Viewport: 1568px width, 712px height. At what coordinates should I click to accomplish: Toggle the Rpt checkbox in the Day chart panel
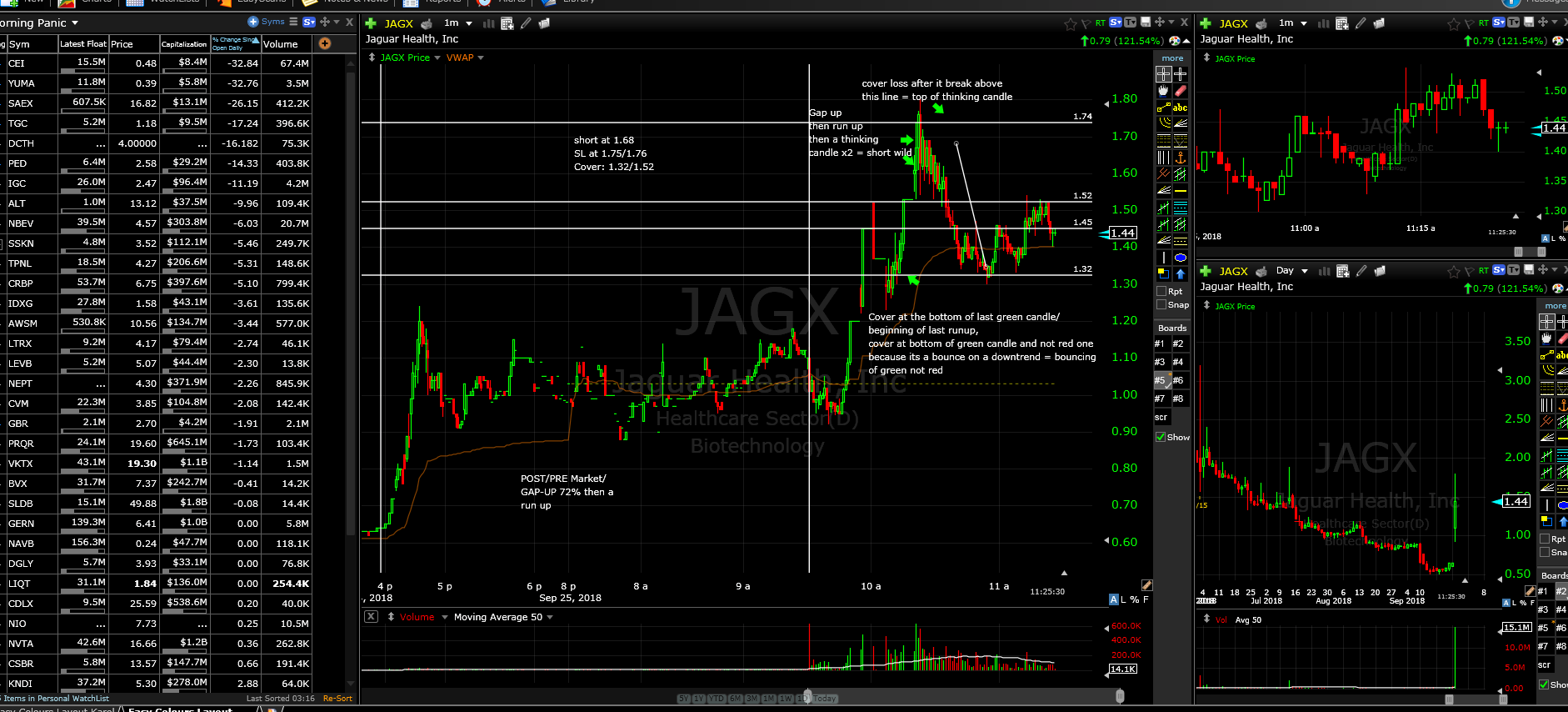click(1545, 539)
